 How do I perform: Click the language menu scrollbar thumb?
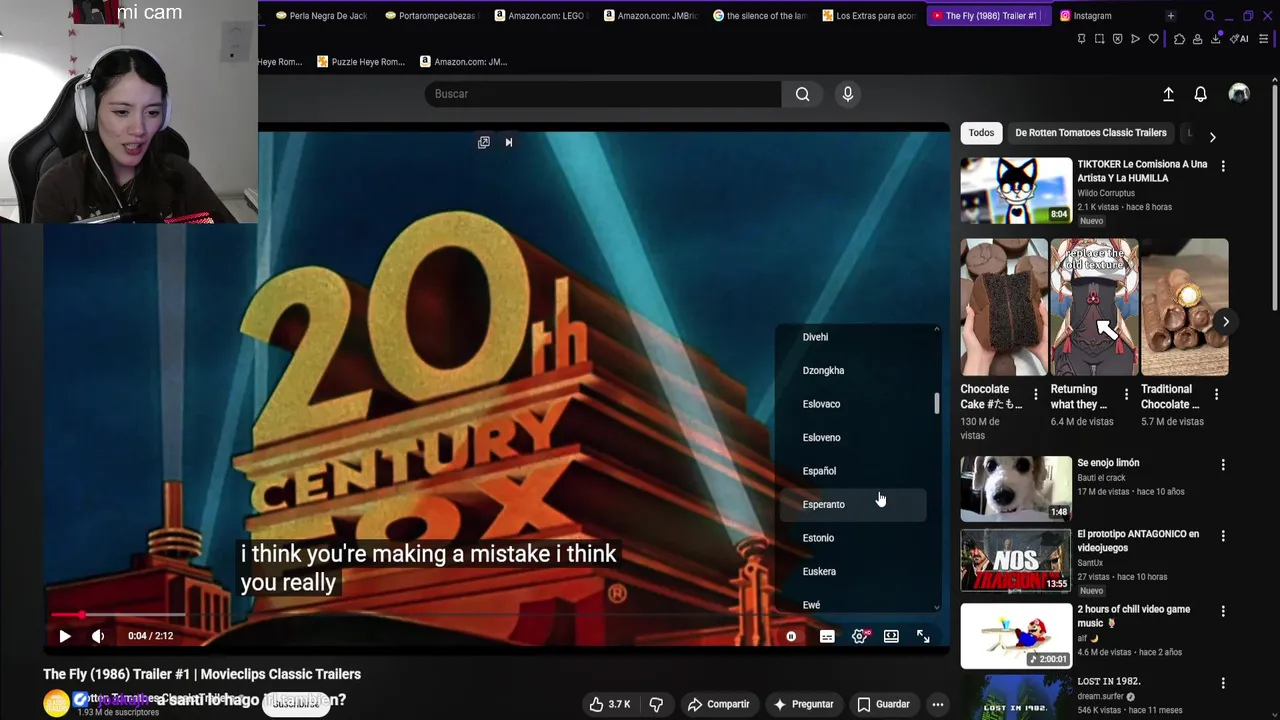coord(937,403)
